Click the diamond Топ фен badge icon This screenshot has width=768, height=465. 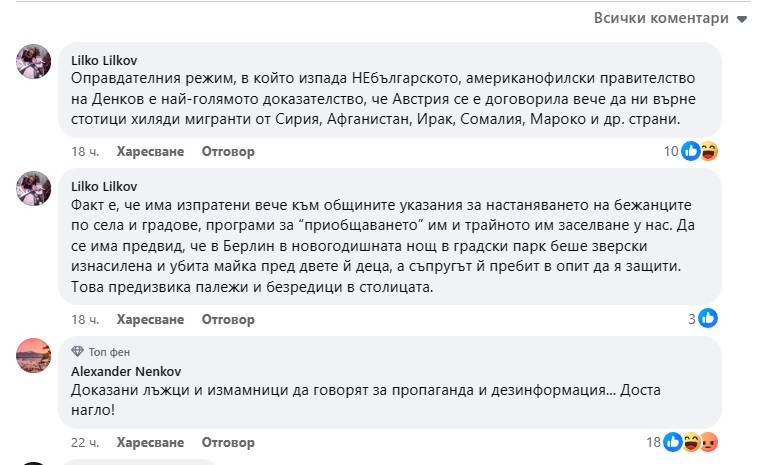click(x=77, y=352)
